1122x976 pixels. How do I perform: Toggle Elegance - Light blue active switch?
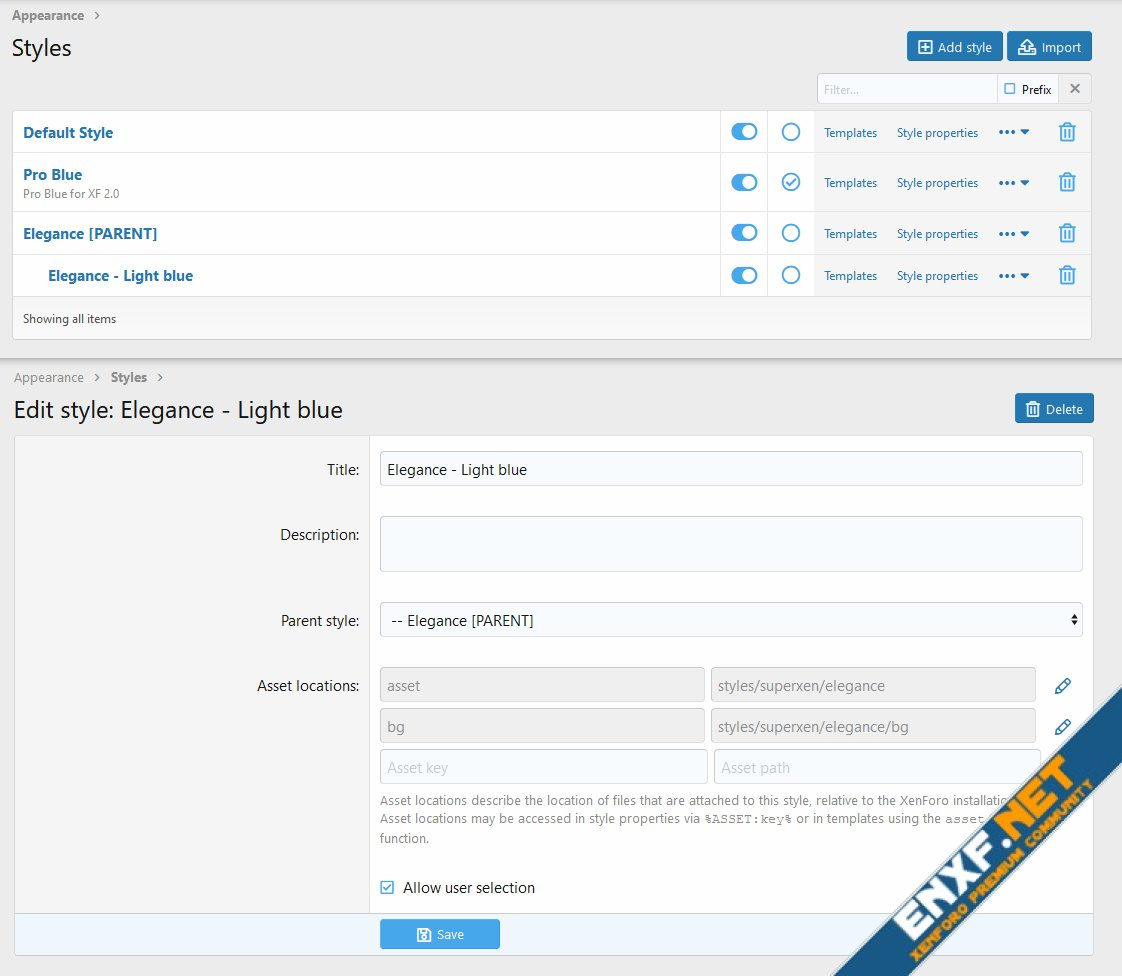coord(744,275)
